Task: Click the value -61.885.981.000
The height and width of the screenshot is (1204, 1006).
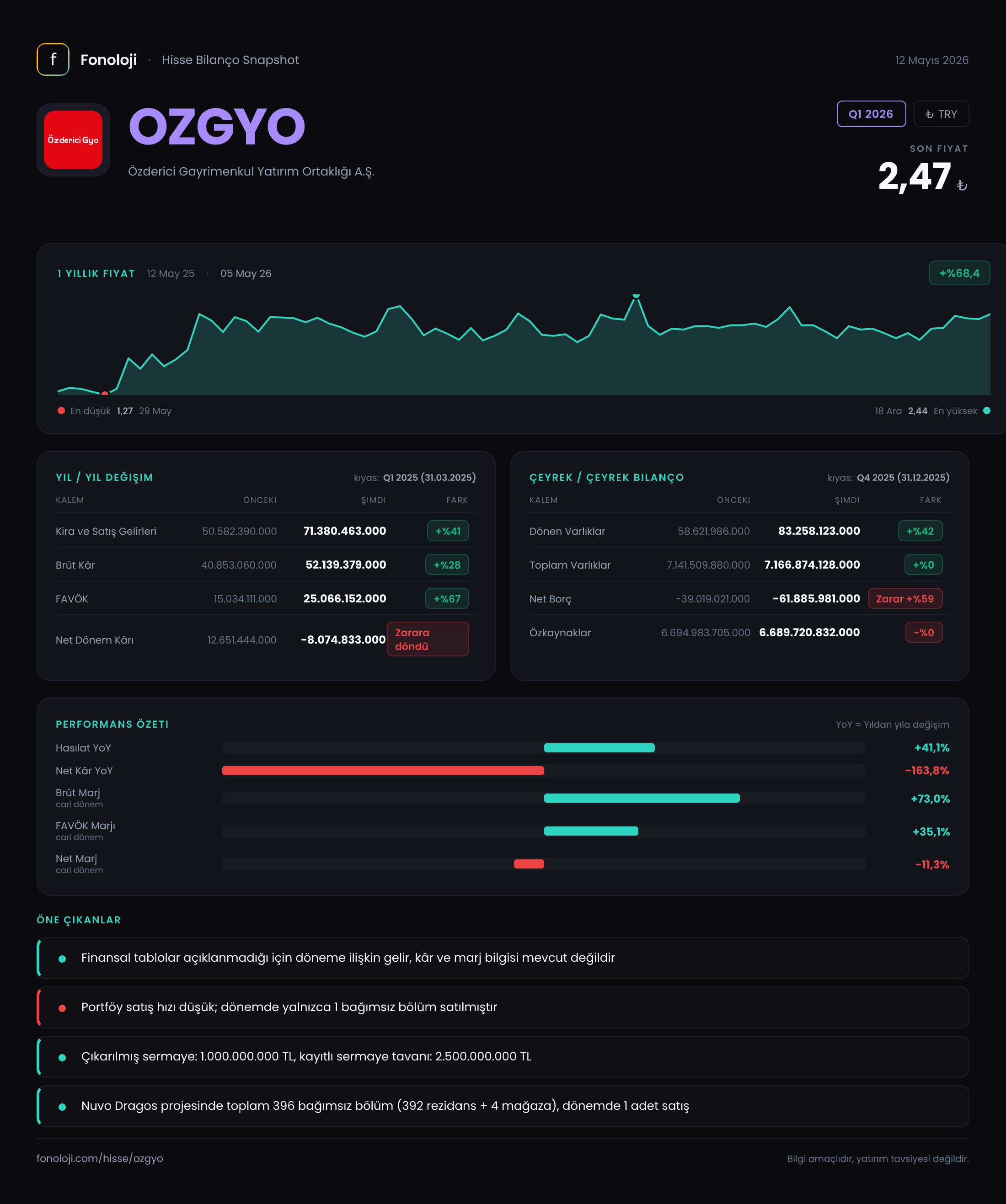Action: tap(816, 598)
